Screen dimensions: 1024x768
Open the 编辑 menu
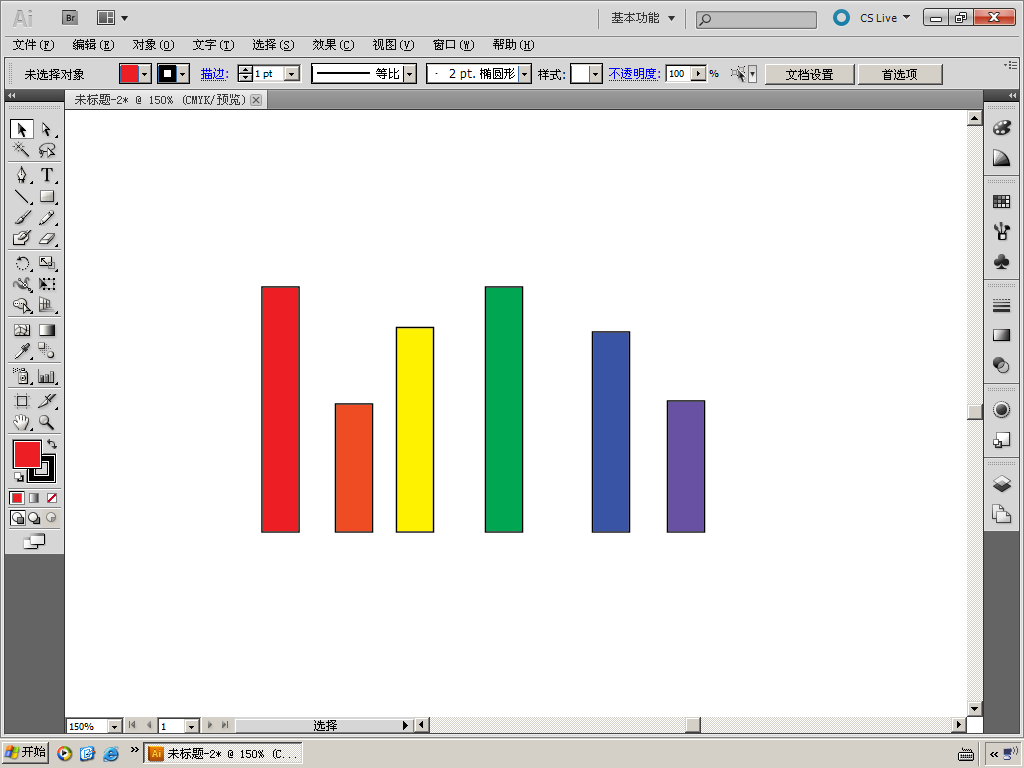93,45
